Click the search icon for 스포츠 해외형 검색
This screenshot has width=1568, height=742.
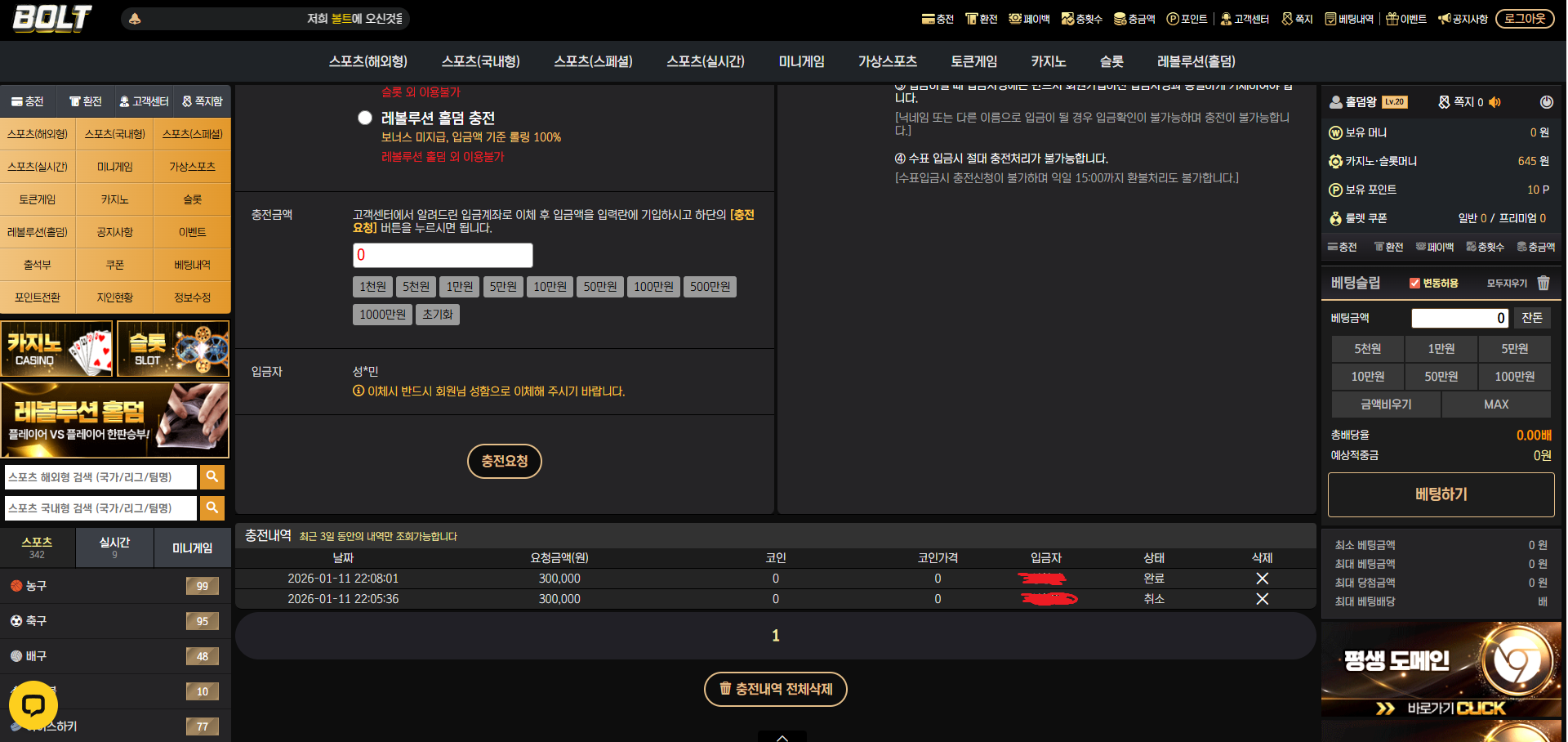212,476
